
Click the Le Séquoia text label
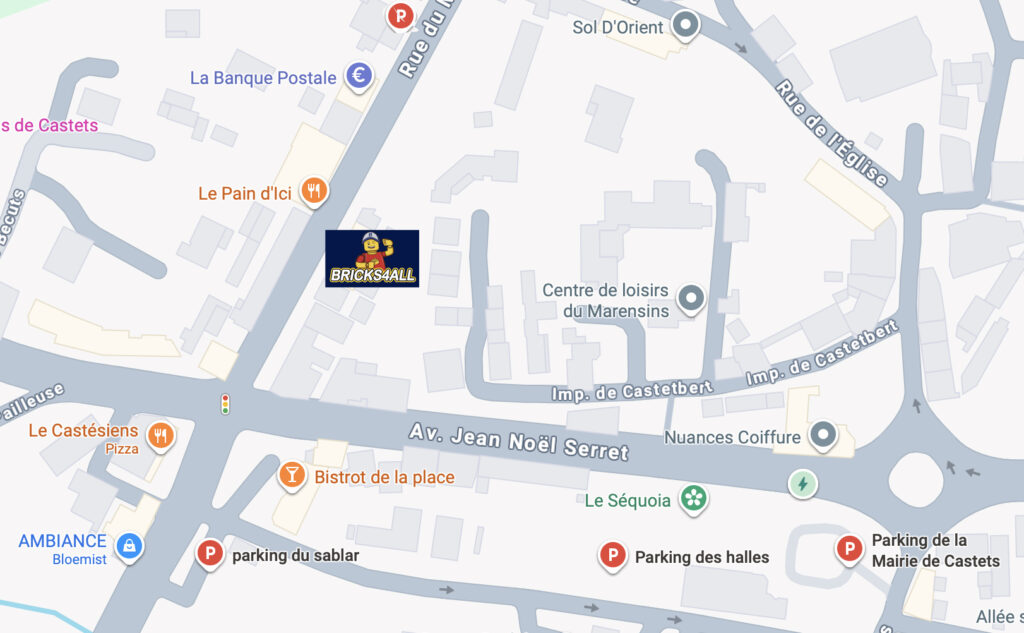(628, 500)
